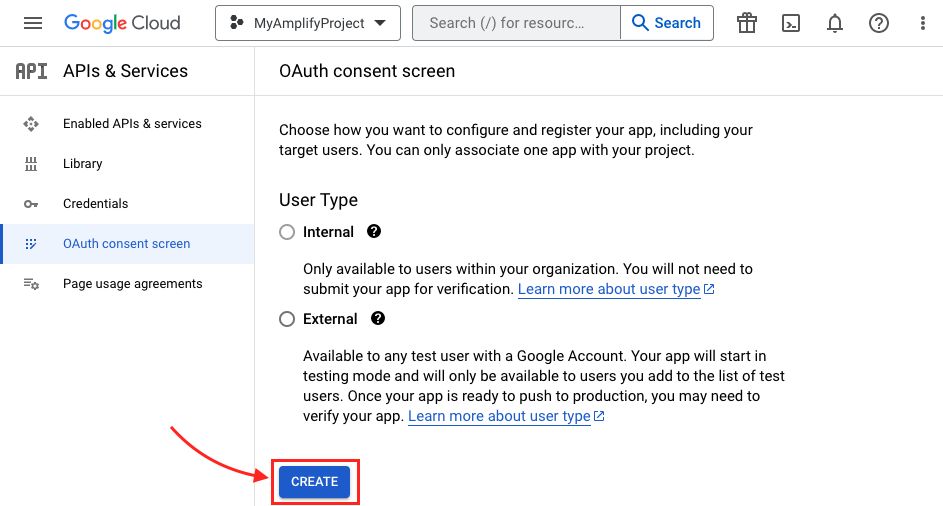Select OAuth consent screen in sidebar
The height and width of the screenshot is (506, 943).
(126, 244)
